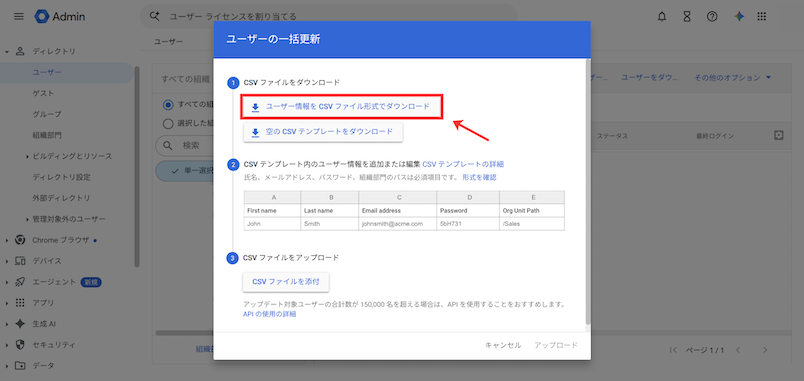Click the Devices icon in sidebar

tap(21, 261)
